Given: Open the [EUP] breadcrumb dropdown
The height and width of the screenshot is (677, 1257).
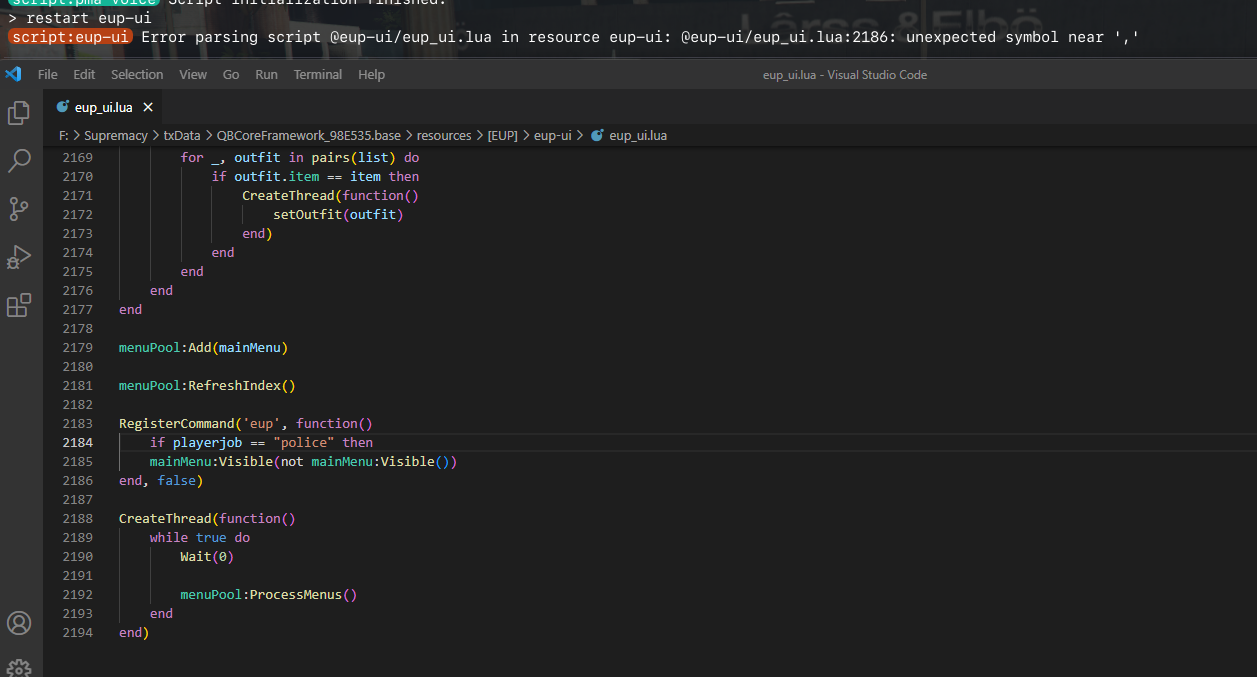Looking at the screenshot, I should (x=502, y=135).
